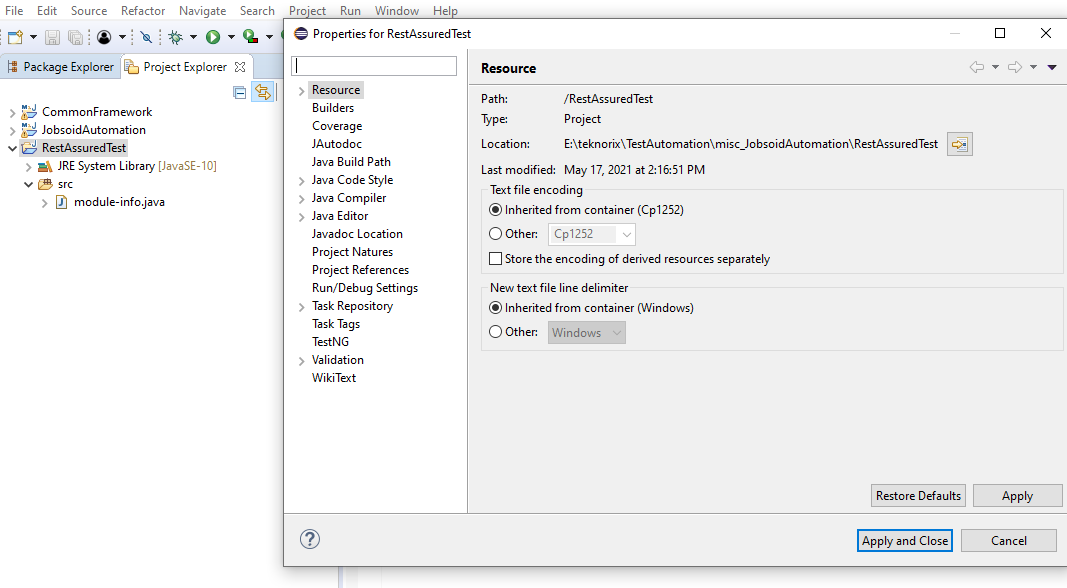Open the Cp1252 encoding dropdown
The width and height of the screenshot is (1067, 588).
[591, 234]
